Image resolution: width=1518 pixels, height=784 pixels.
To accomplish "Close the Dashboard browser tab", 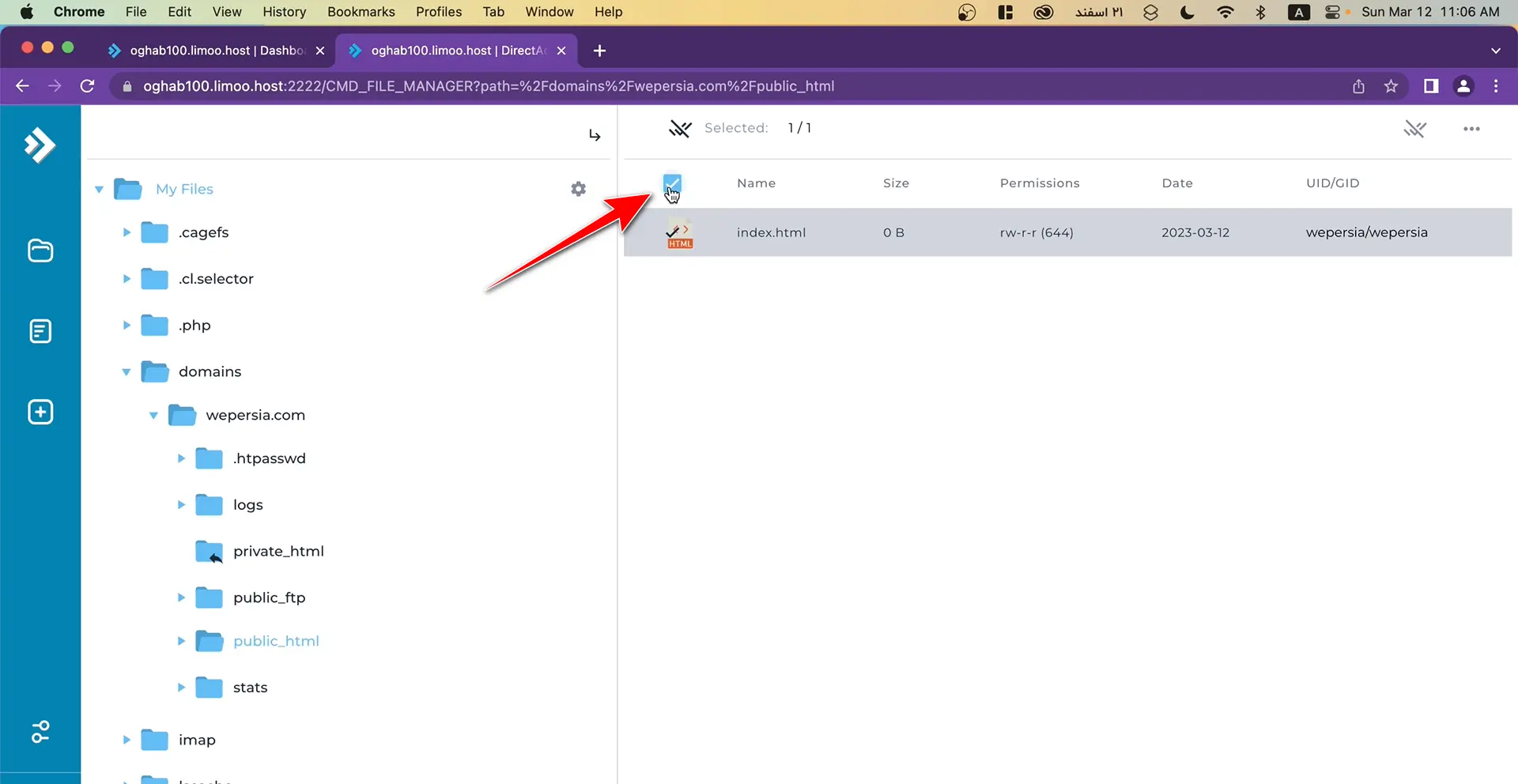I will pos(320,51).
